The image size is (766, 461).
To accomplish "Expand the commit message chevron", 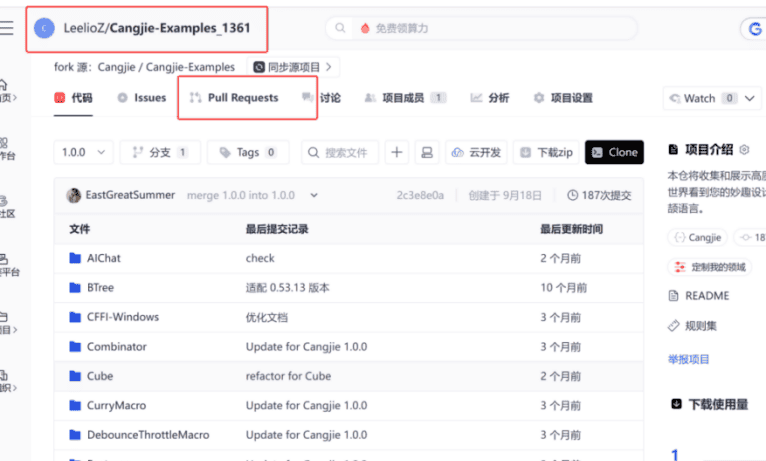I will tap(314, 195).
